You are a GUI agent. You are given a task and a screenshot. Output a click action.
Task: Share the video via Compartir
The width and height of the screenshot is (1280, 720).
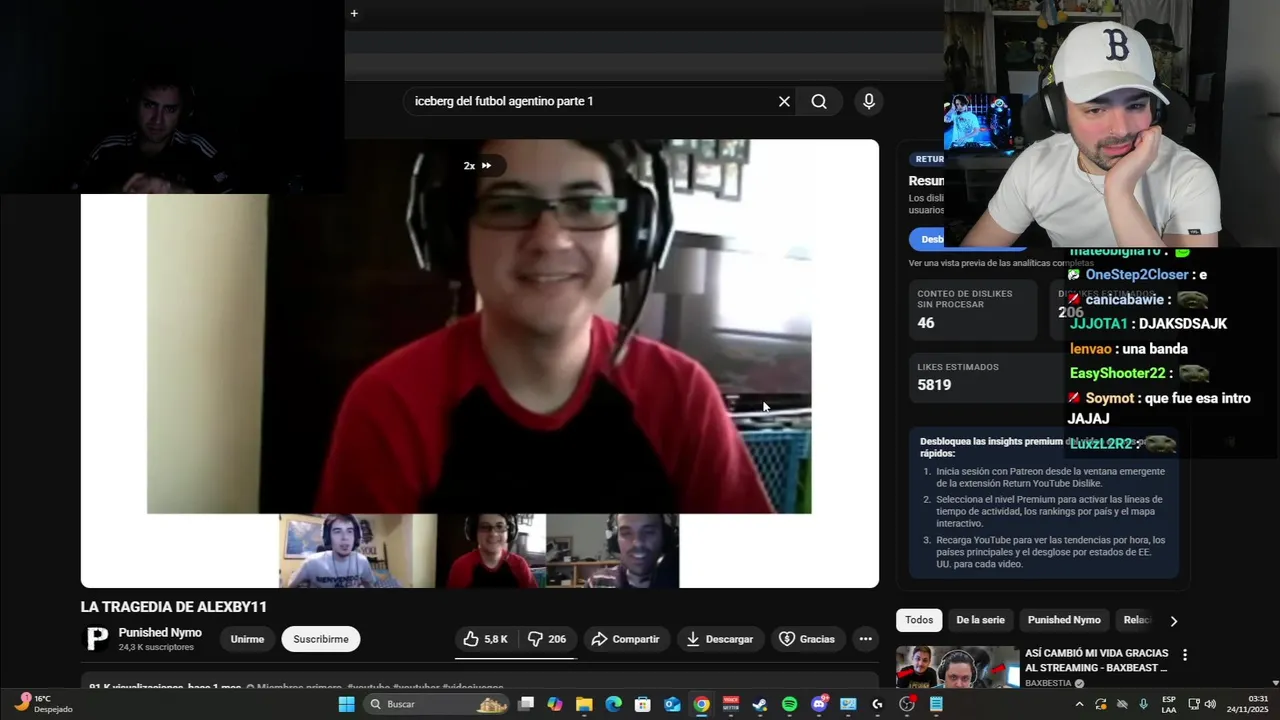[625, 639]
